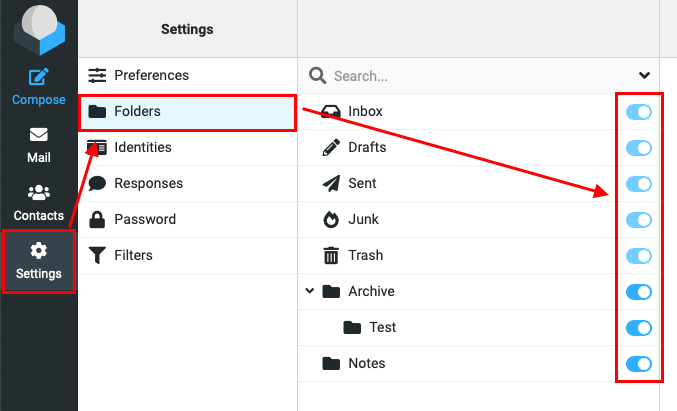Viewport: 677px width, 411px height.
Task: Open Contacts from the people icon
Action: click(38, 193)
